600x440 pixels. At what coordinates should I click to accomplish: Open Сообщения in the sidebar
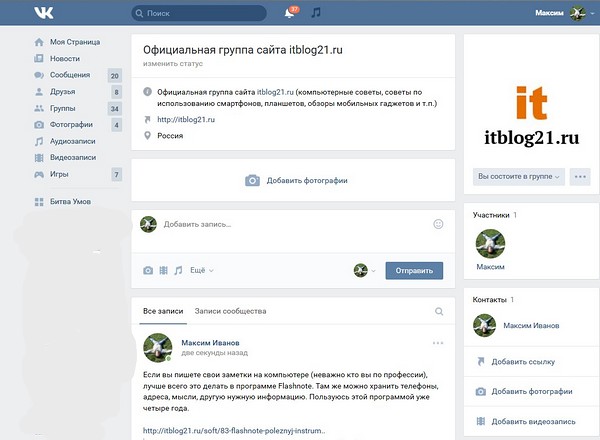click(x=70, y=75)
